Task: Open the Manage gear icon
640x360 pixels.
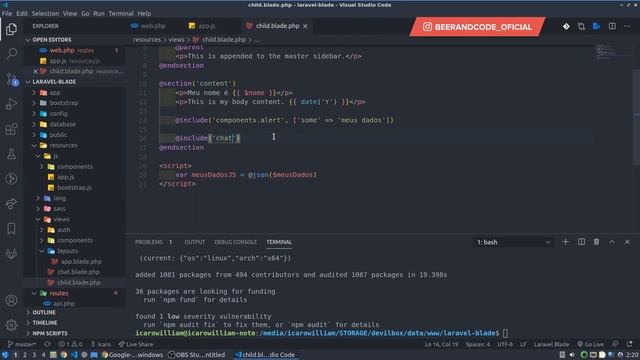Action: pos(11,325)
